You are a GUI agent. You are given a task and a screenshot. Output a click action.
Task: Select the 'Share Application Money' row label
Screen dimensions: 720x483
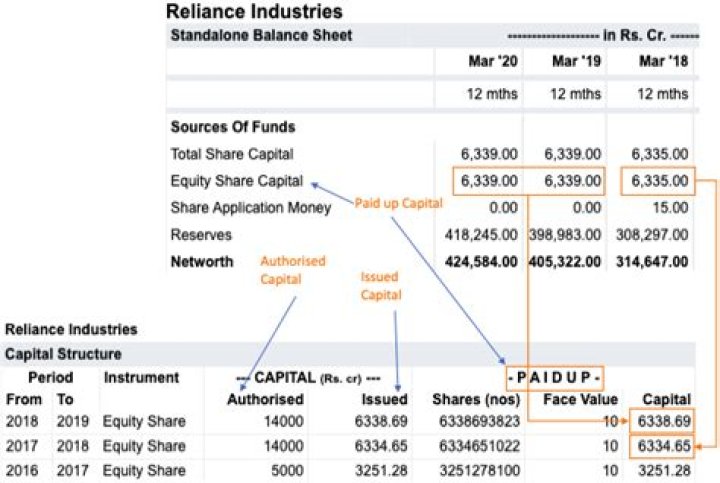[251, 208]
